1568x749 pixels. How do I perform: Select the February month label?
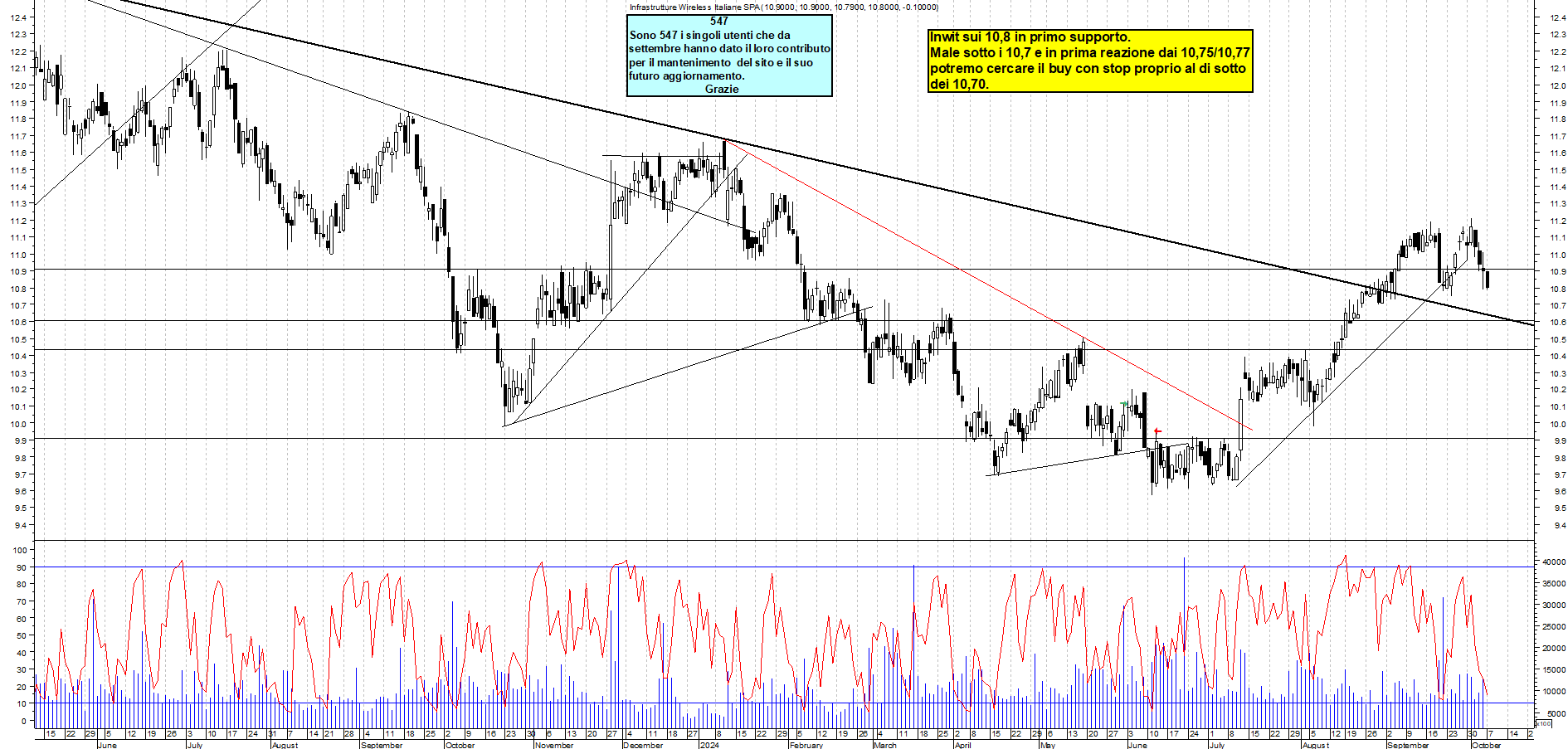coord(806,745)
